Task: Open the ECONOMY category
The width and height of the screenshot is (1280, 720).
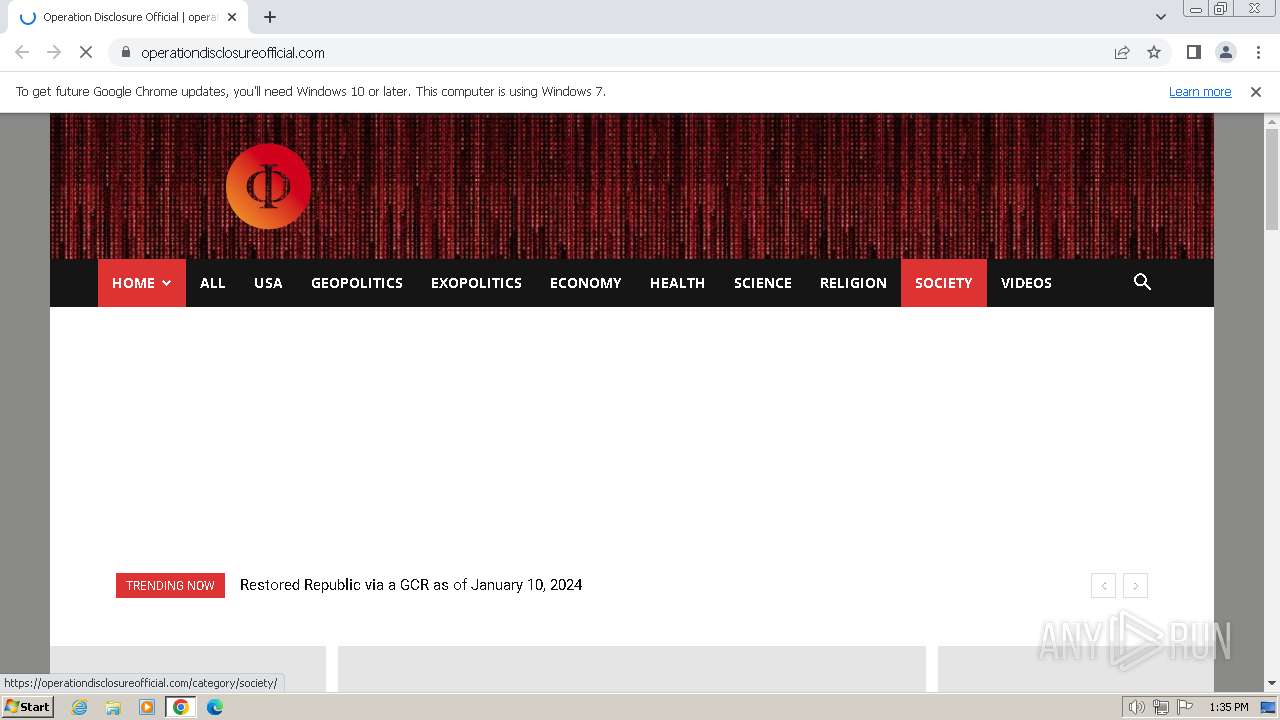Action: click(586, 283)
